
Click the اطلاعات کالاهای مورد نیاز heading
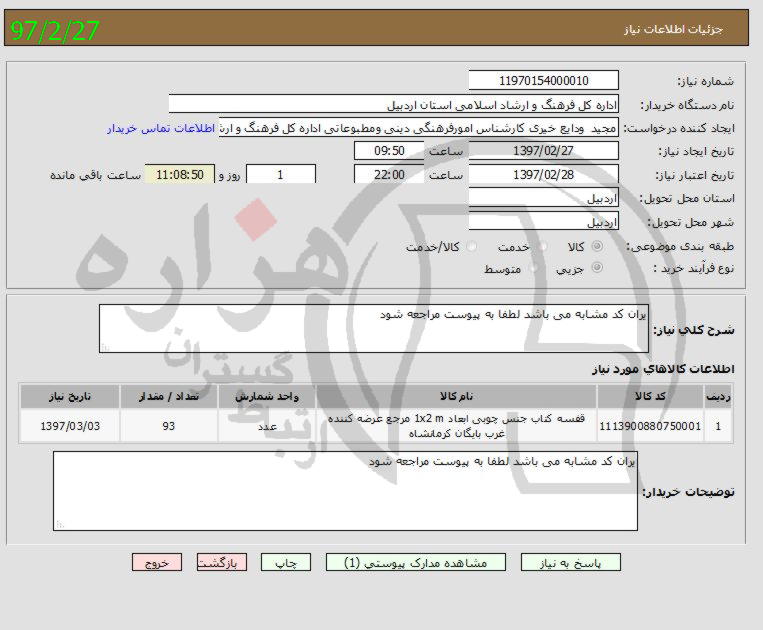(x=663, y=369)
